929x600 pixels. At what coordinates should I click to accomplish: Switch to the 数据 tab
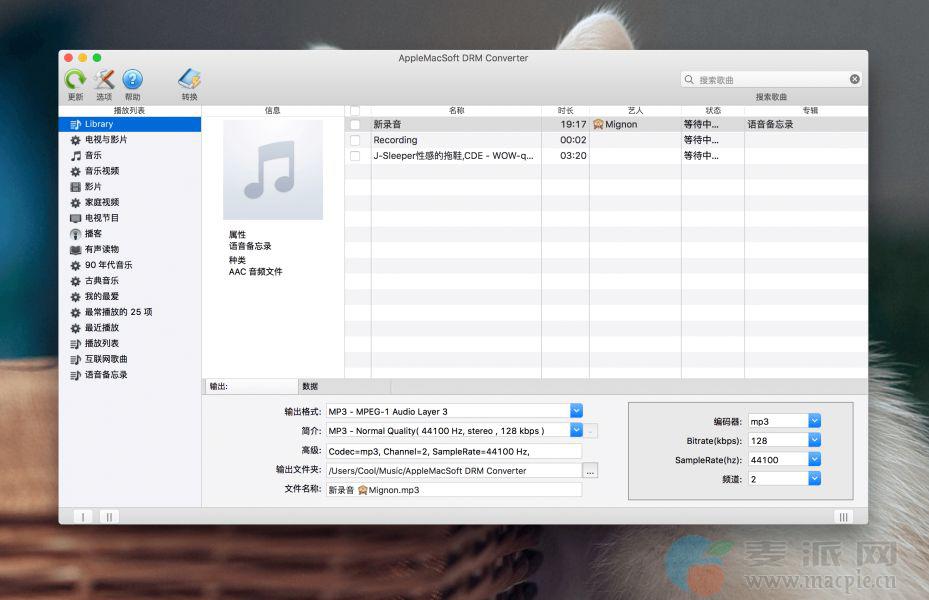[x=310, y=386]
